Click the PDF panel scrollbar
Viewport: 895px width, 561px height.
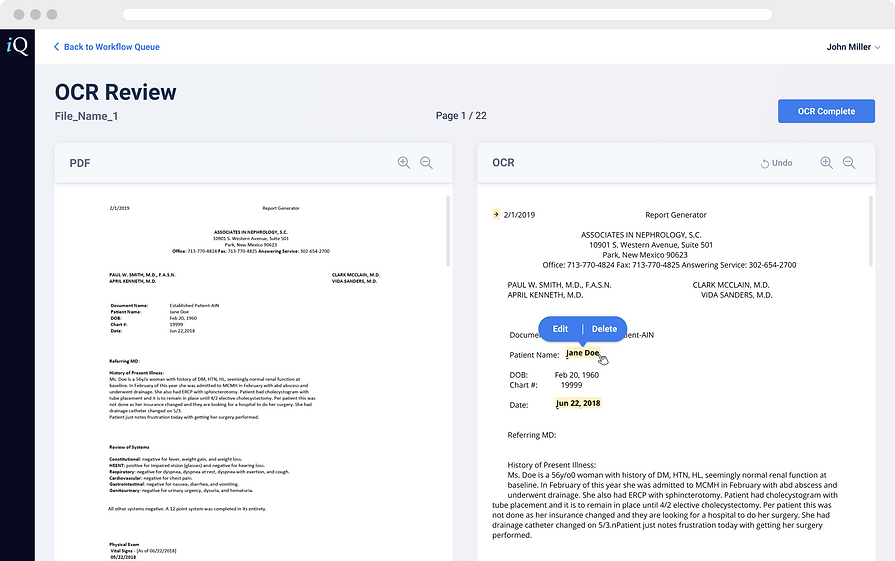click(448, 231)
